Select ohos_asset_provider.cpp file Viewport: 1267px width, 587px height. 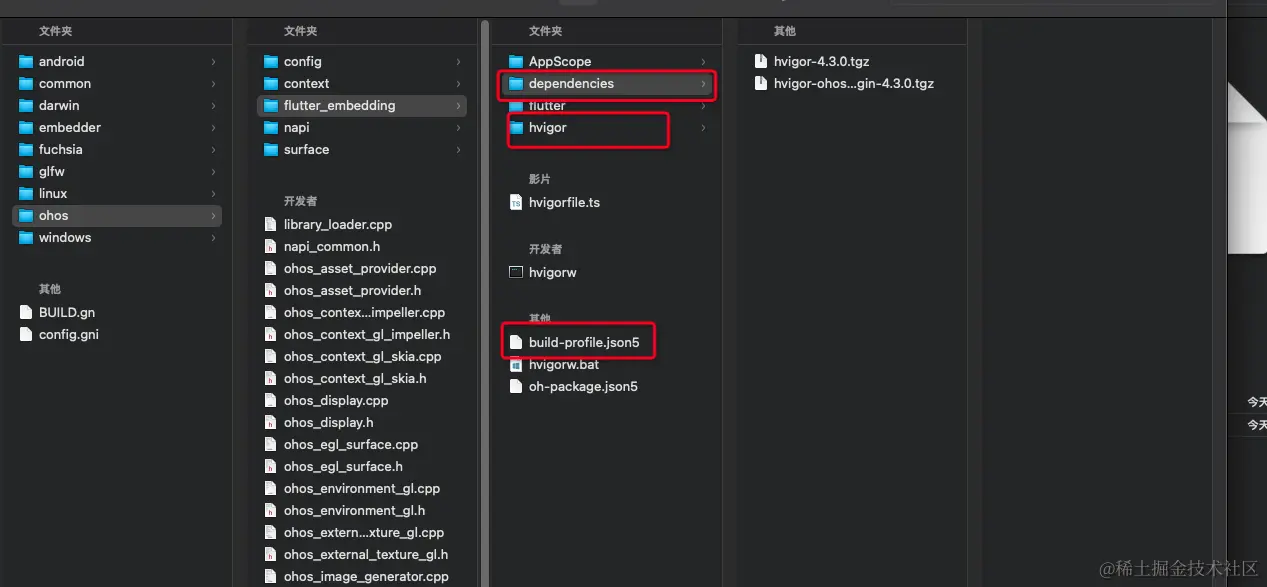362,268
